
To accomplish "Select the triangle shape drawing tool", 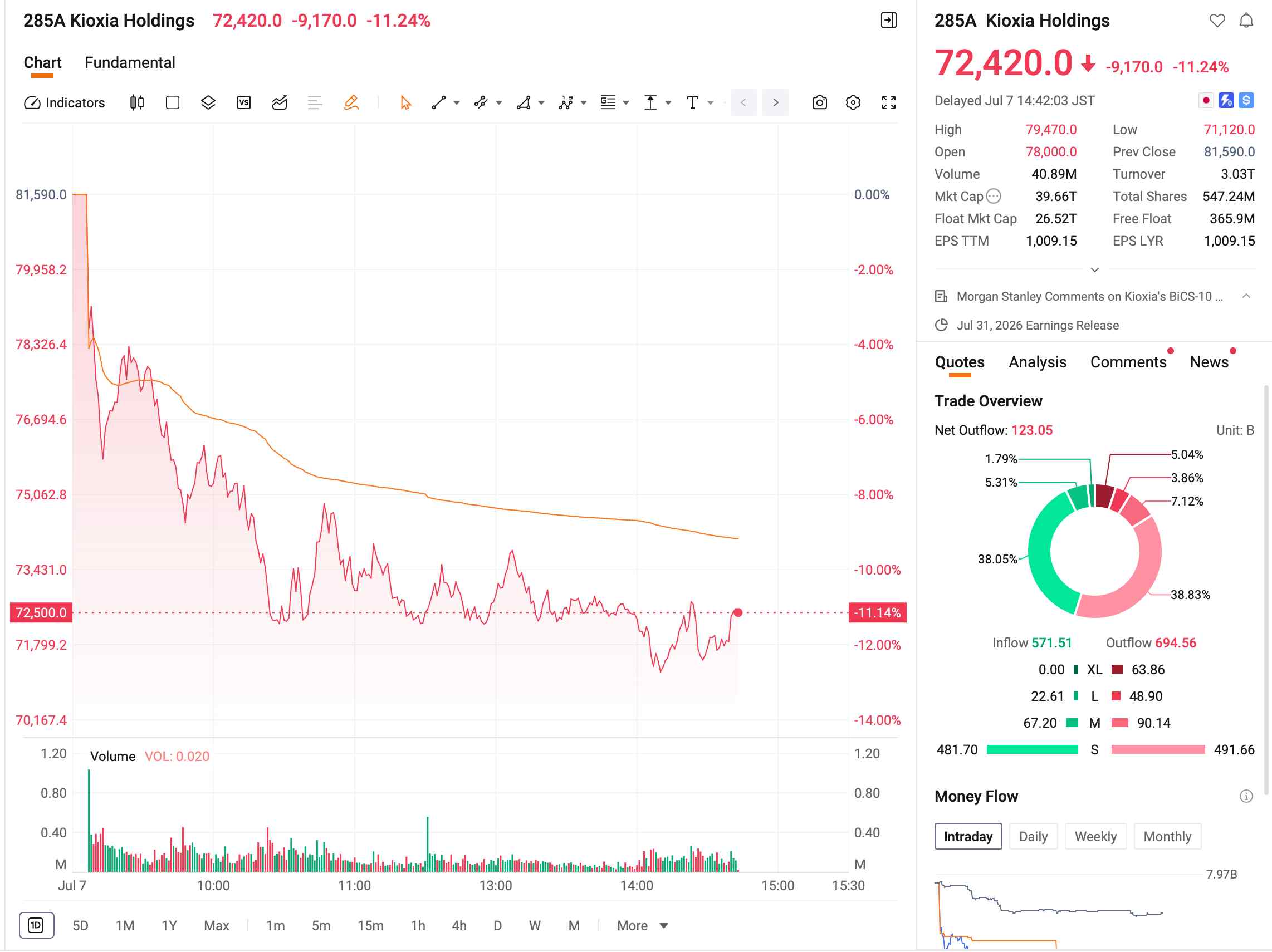I will 524,103.
